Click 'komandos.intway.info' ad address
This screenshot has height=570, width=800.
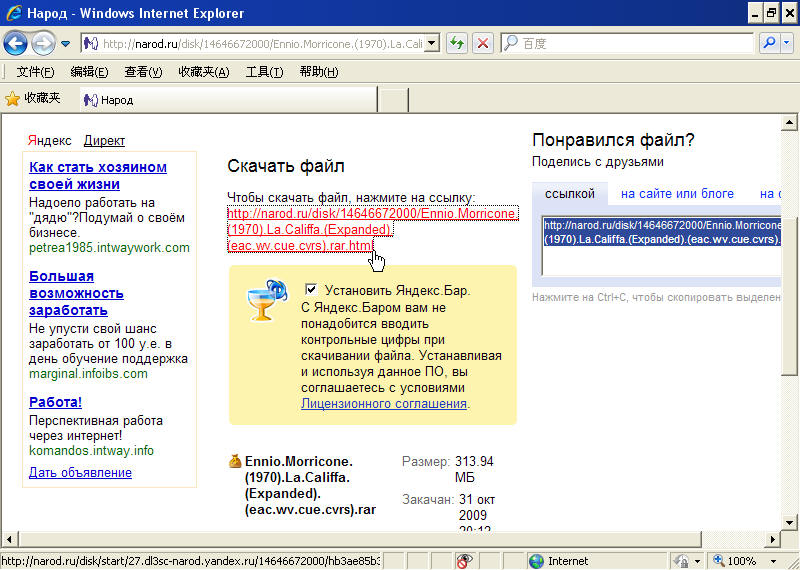tap(91, 451)
